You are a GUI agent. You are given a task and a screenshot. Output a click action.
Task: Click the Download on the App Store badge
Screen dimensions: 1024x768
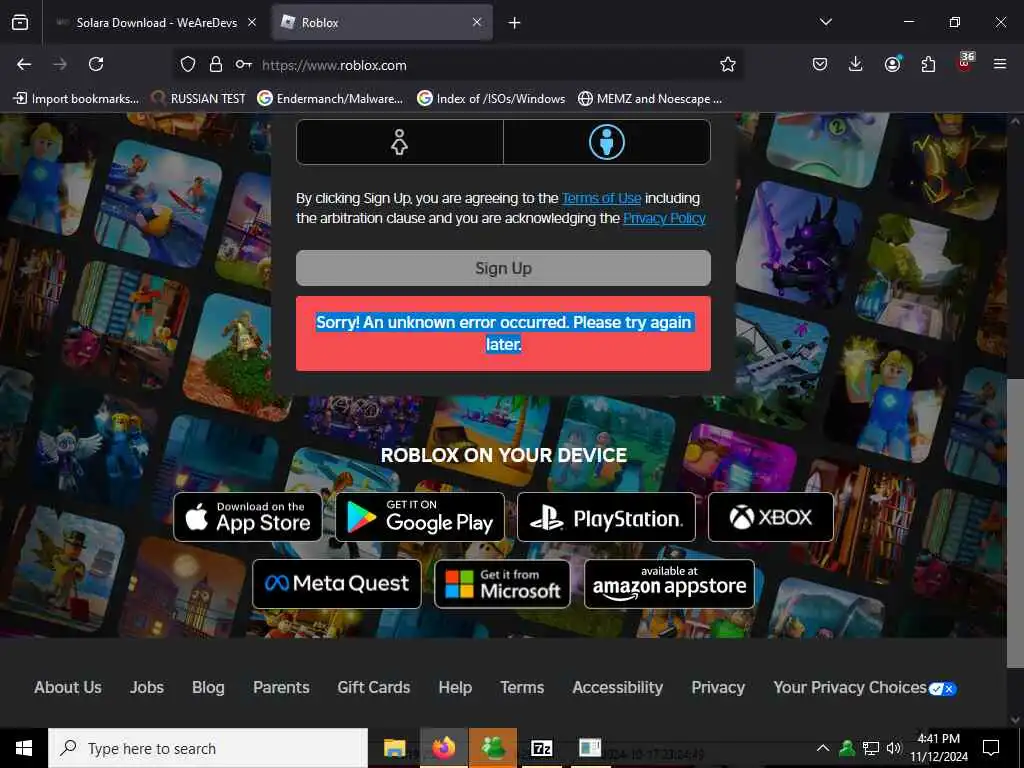tap(248, 517)
